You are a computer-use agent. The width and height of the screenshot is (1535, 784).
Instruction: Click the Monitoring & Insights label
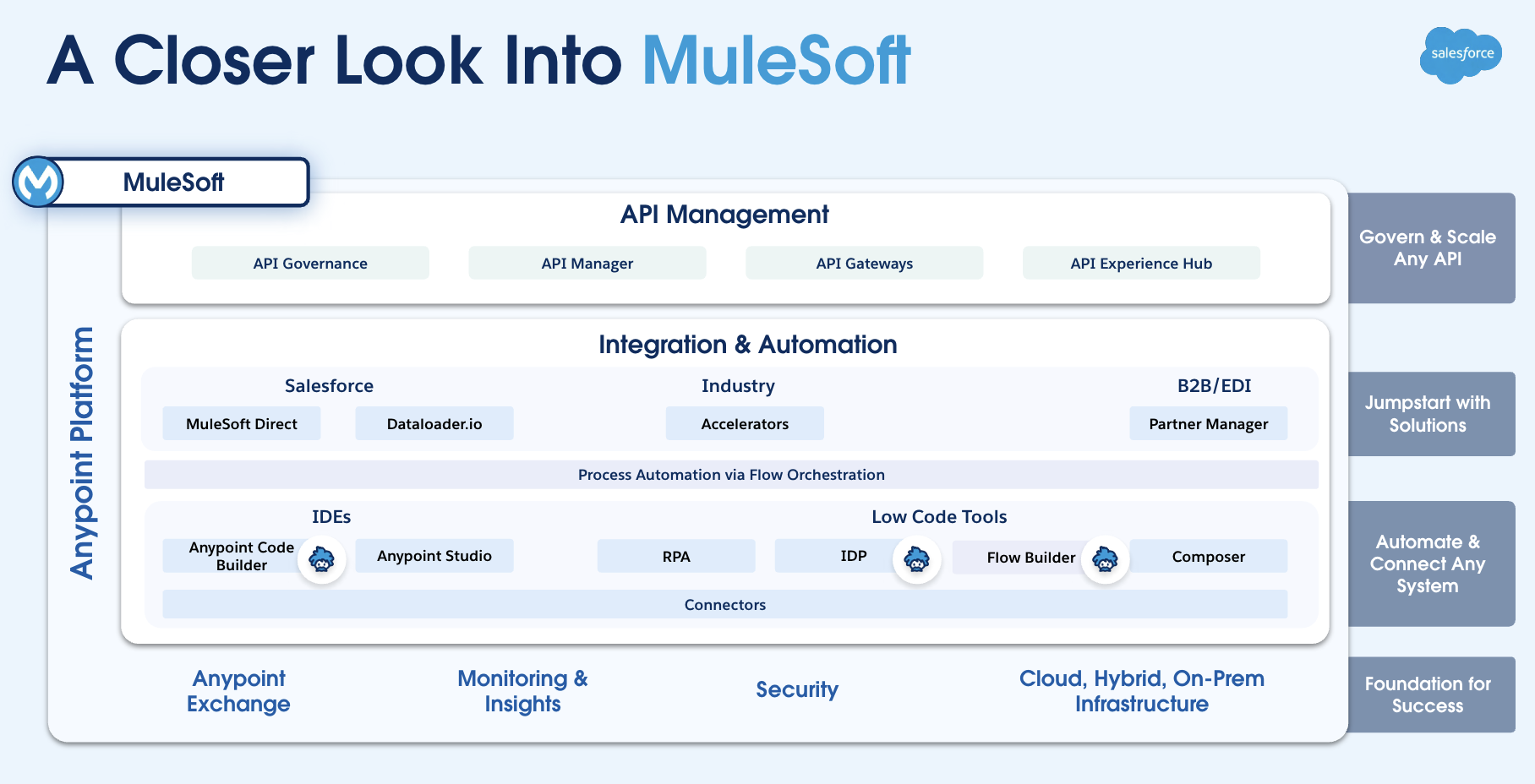[x=522, y=691]
